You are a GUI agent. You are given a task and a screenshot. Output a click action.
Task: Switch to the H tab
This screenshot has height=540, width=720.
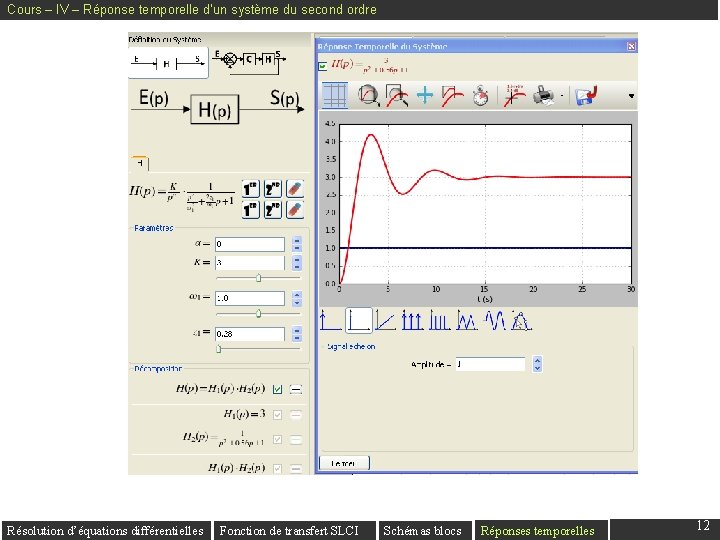[140, 163]
